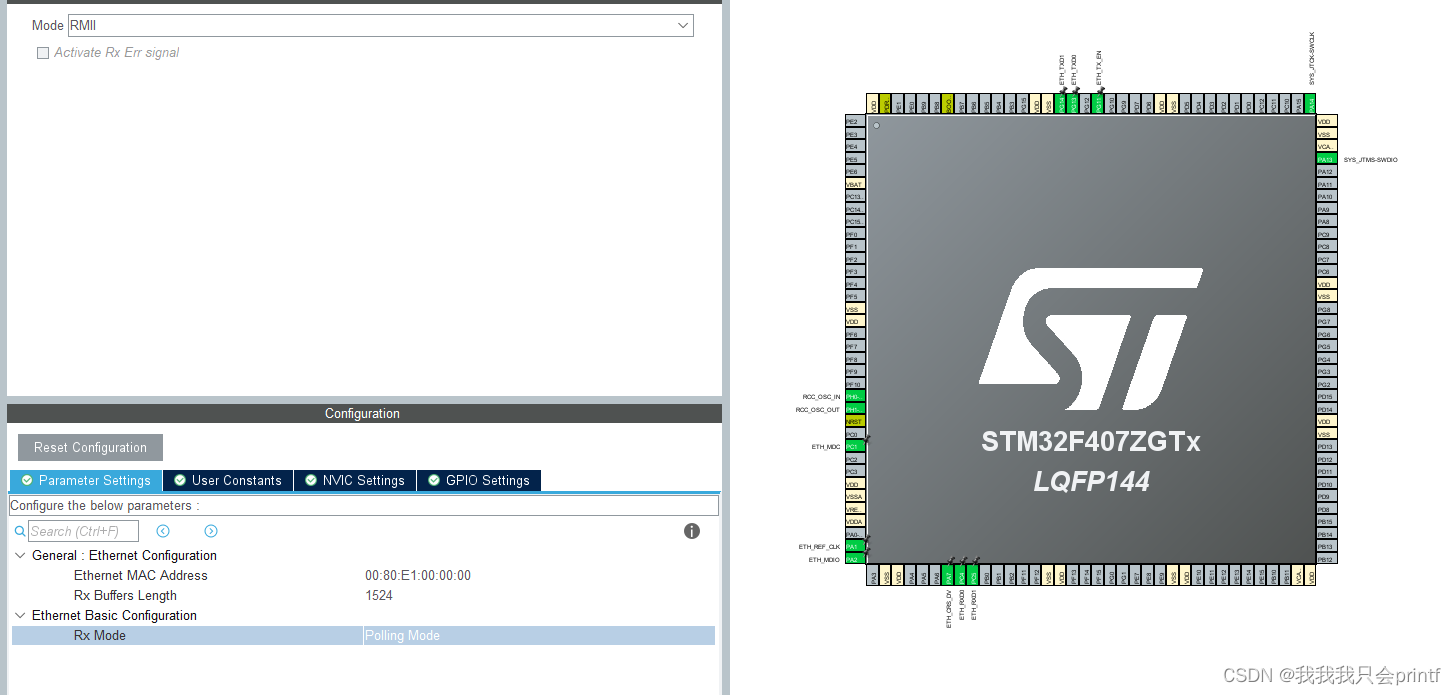The width and height of the screenshot is (1456, 695).
Task: Click the Reset Configuration button
Action: (x=89, y=447)
